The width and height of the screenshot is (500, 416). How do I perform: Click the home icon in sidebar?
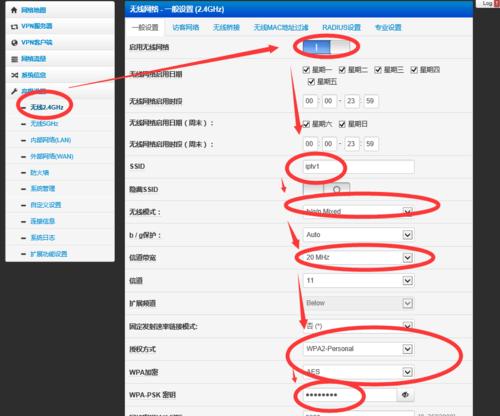click(14, 10)
